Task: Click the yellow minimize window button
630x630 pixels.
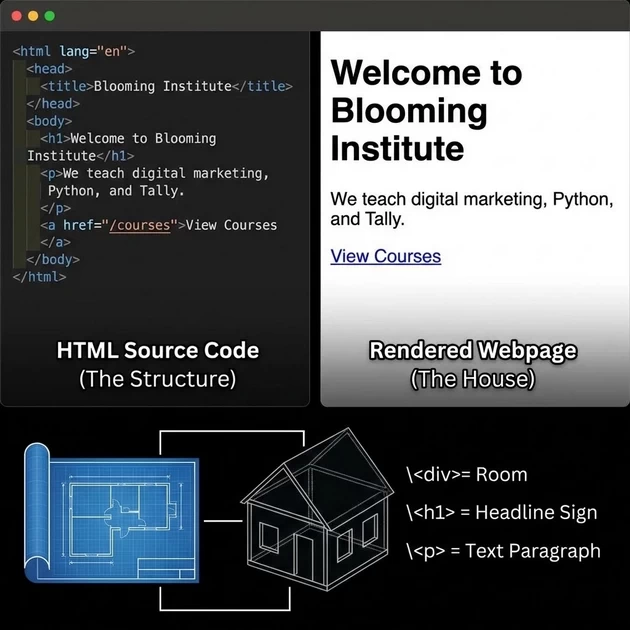Action: point(33,16)
